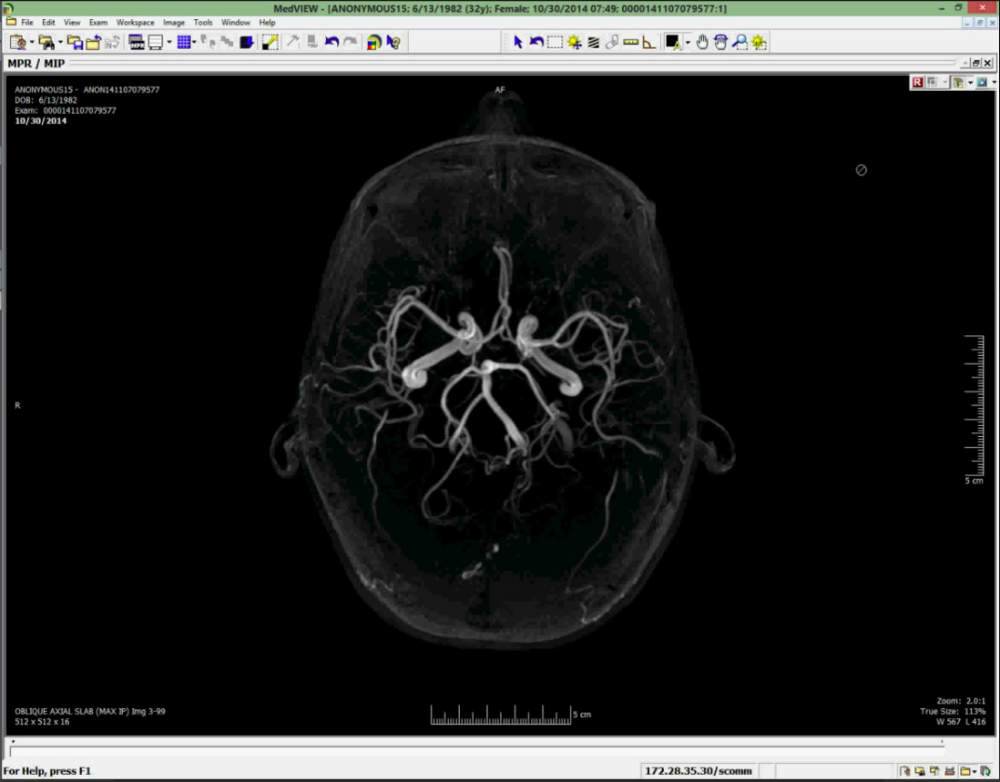Choose the ruler distance measurement tool
The width and height of the screenshot is (1000, 782).
point(630,42)
